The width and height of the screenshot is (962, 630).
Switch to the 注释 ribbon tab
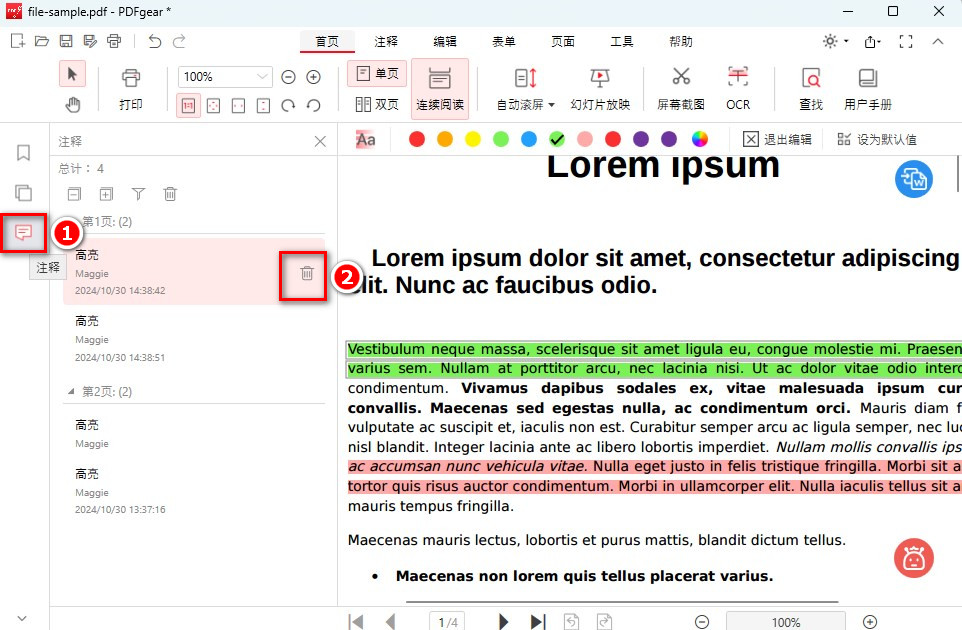[x=385, y=42]
